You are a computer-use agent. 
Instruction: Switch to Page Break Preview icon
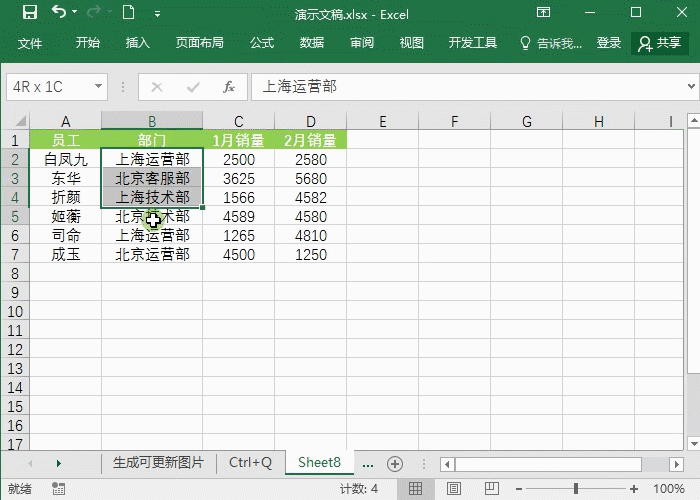click(x=492, y=488)
